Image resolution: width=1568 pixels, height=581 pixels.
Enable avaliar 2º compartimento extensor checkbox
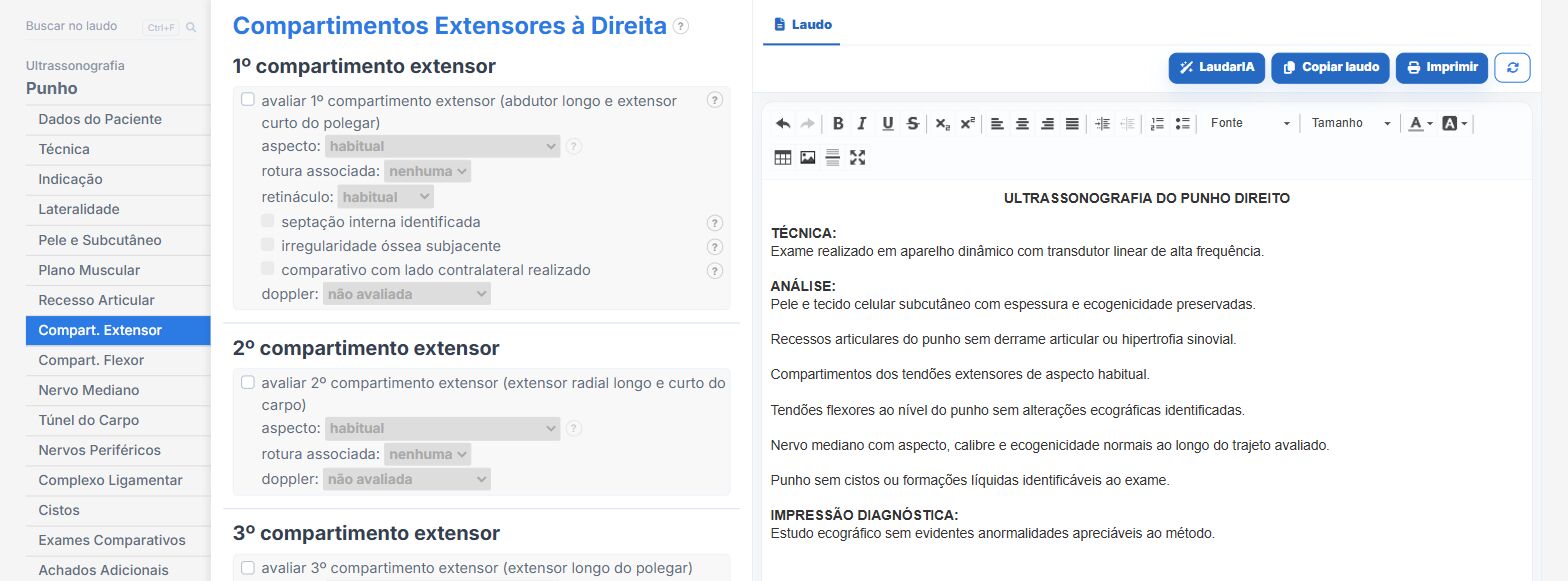click(248, 382)
